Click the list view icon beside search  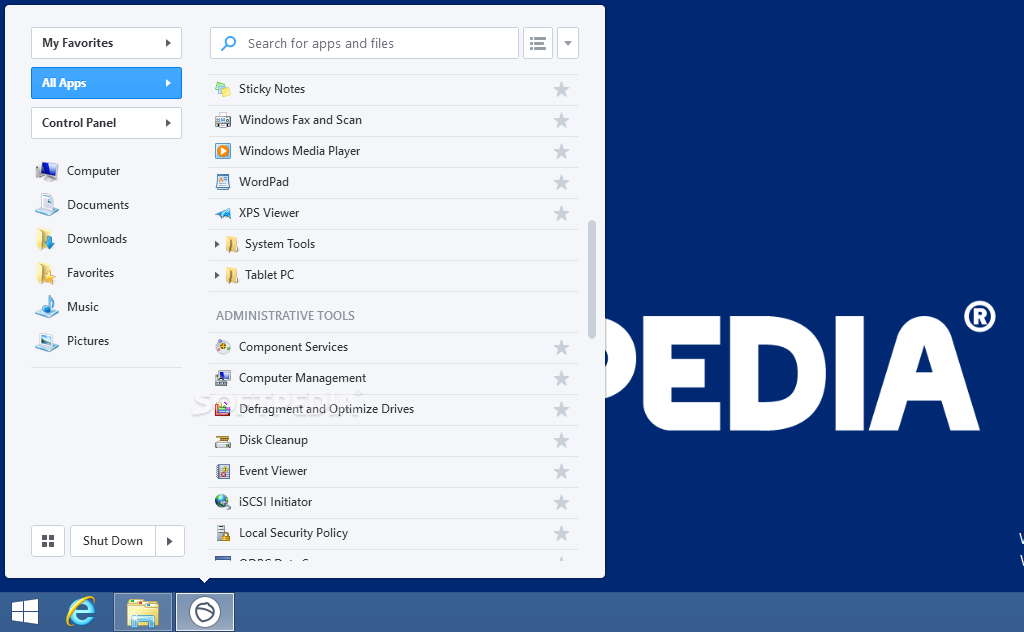538,44
